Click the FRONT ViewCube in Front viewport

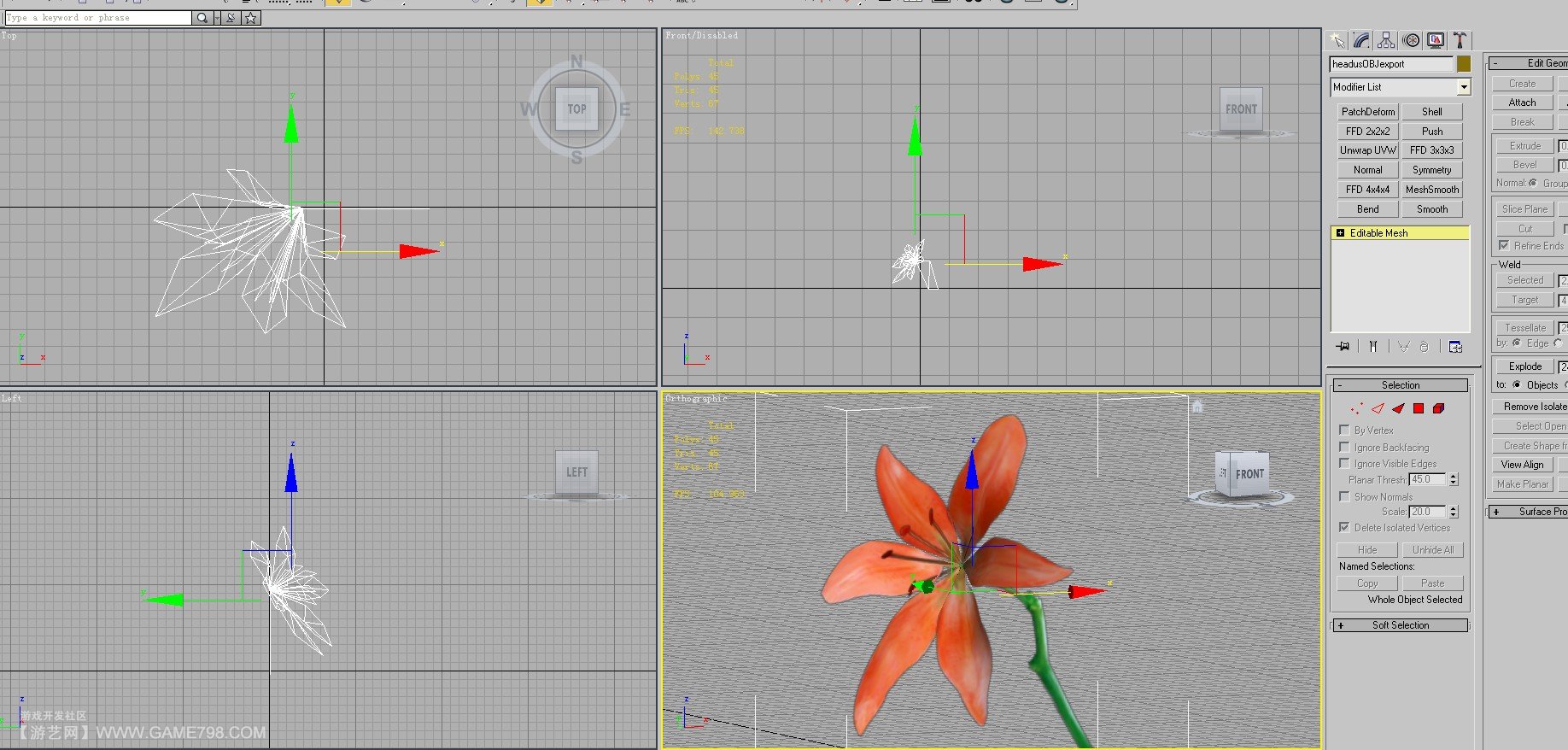[x=1241, y=108]
